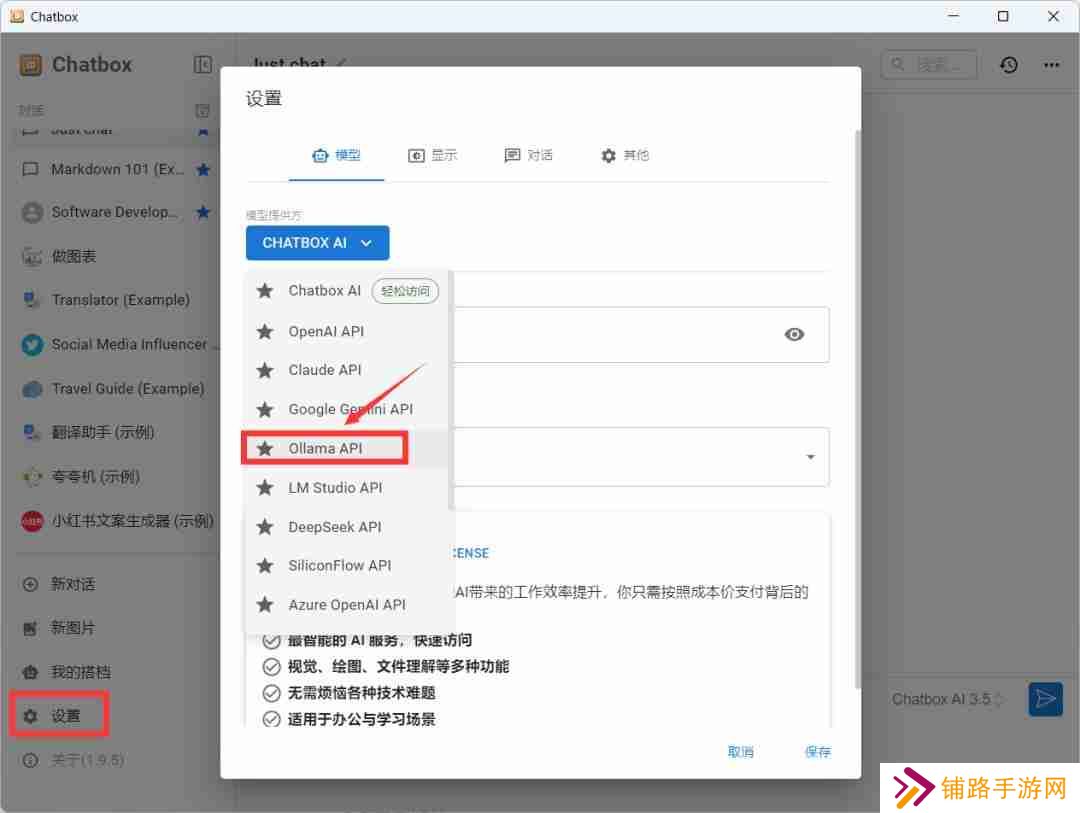Send message with the paper plane button
The height and width of the screenshot is (813, 1080).
click(1045, 699)
